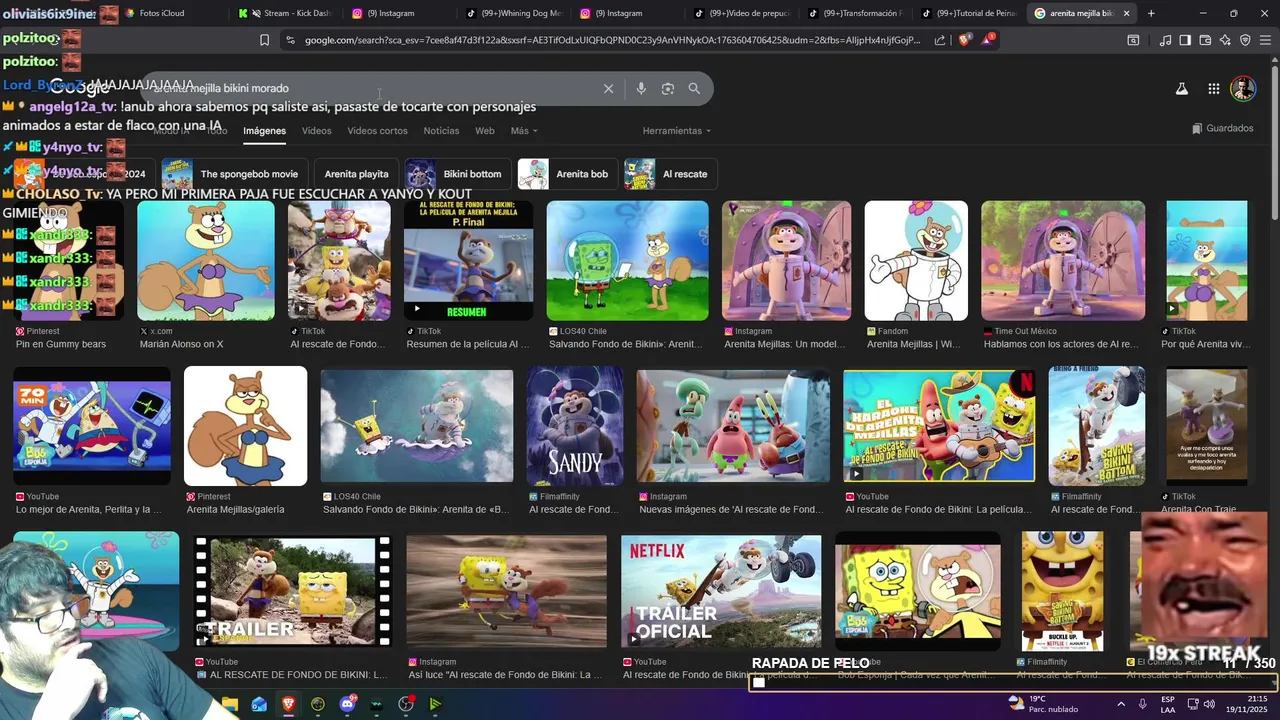Open the media playlist music note icon
Viewport: 1280px width, 720px height.
[1165, 40]
